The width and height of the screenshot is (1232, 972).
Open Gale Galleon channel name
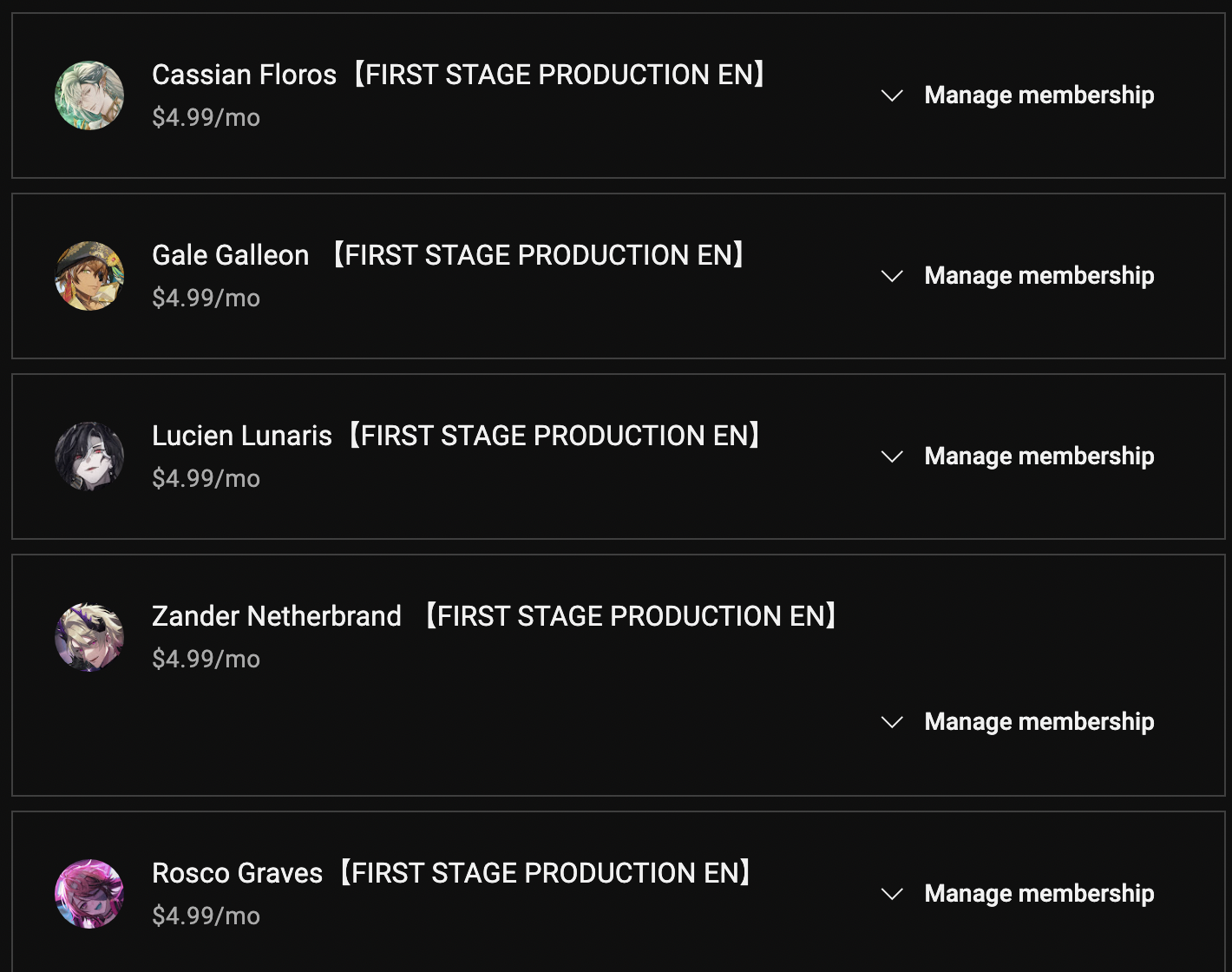point(449,255)
